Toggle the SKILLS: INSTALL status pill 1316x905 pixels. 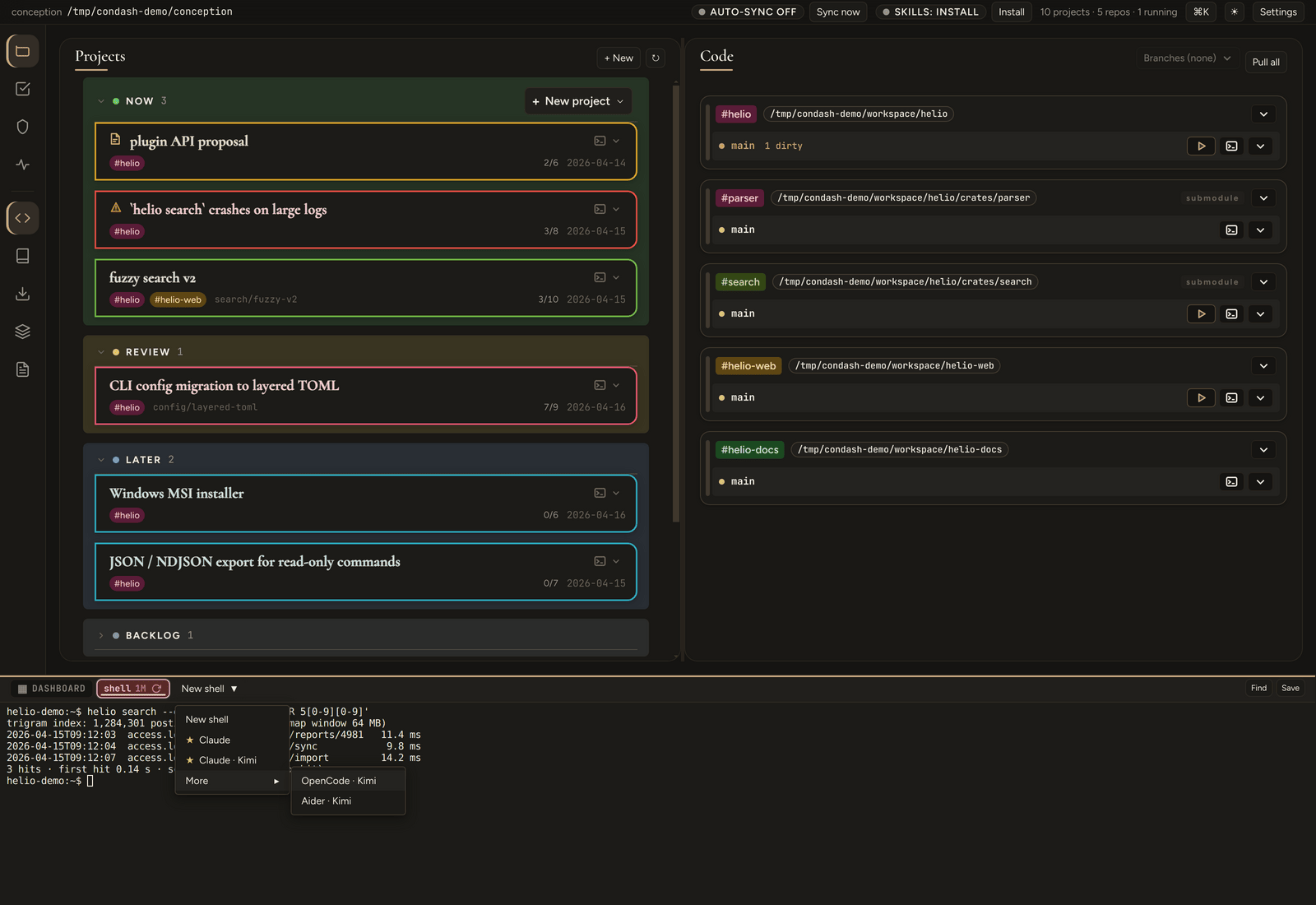tap(930, 12)
